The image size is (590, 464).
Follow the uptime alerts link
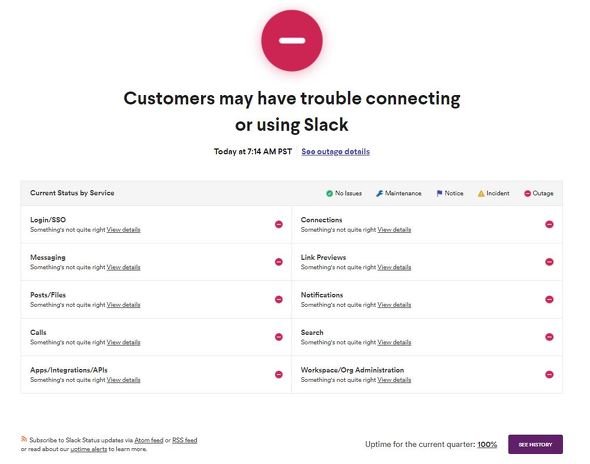89,449
